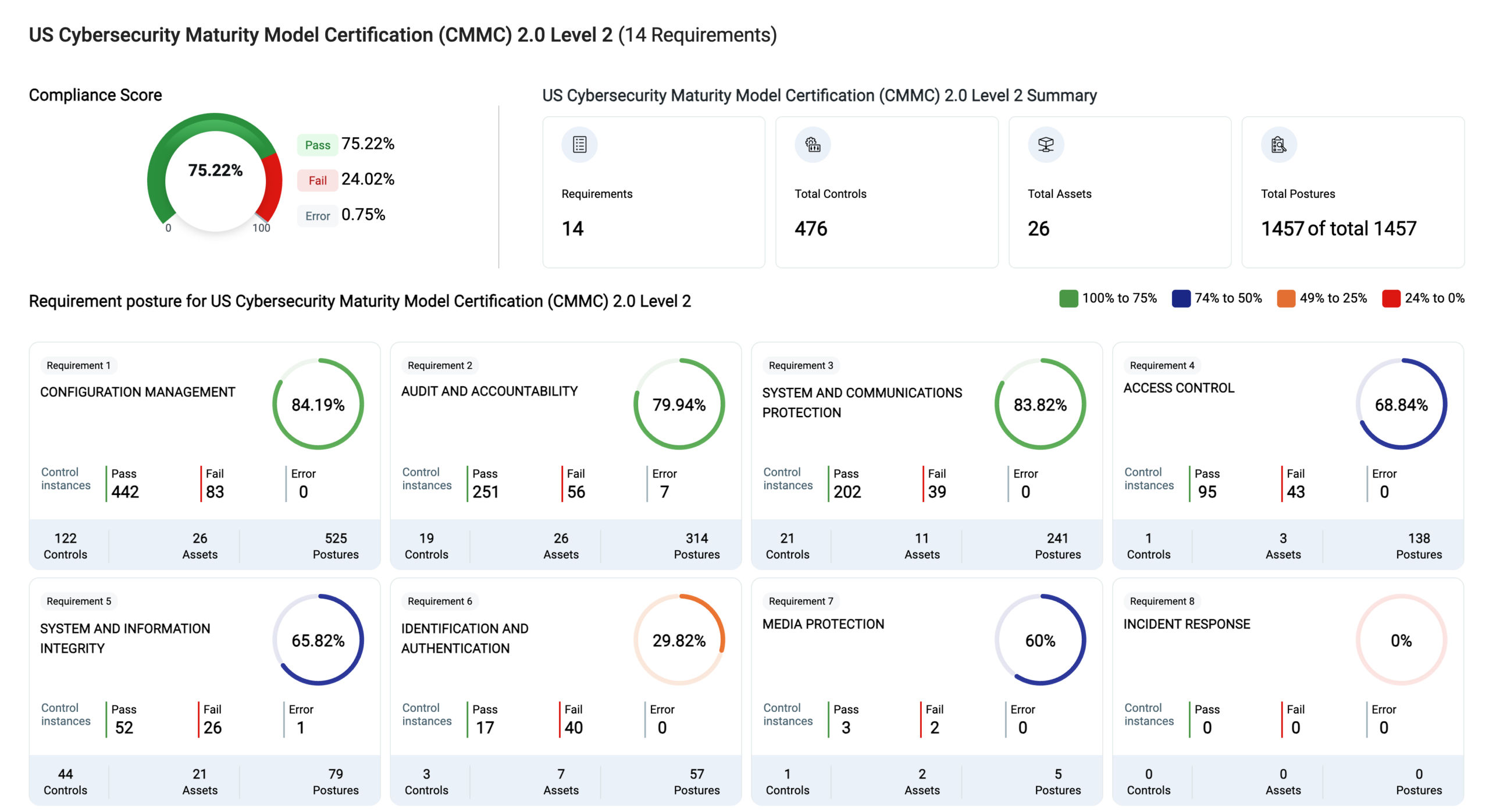Click Pass count 202 in Requirement 3

(847, 492)
